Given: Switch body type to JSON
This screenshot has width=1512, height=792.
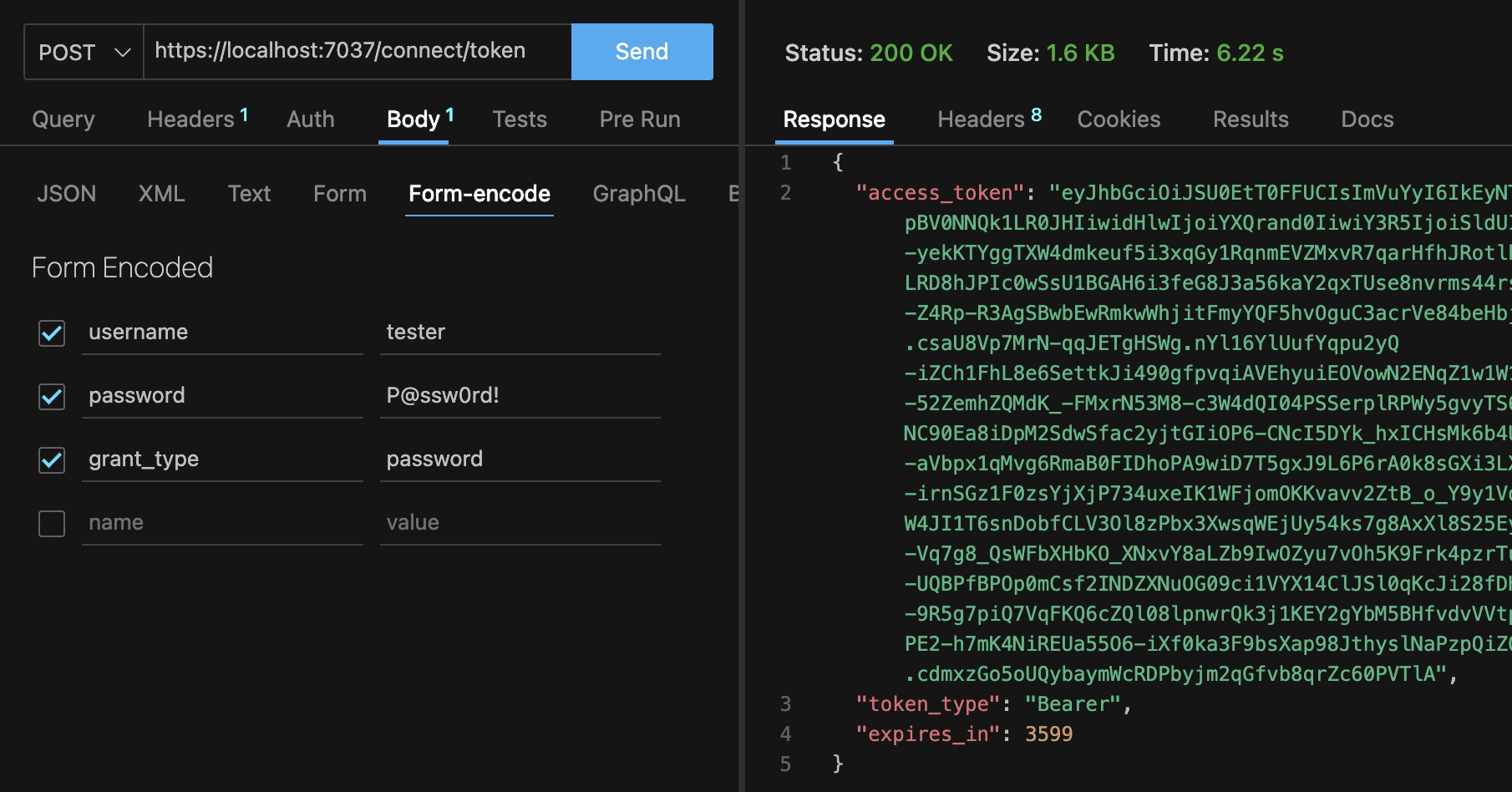Looking at the screenshot, I should 66,194.
